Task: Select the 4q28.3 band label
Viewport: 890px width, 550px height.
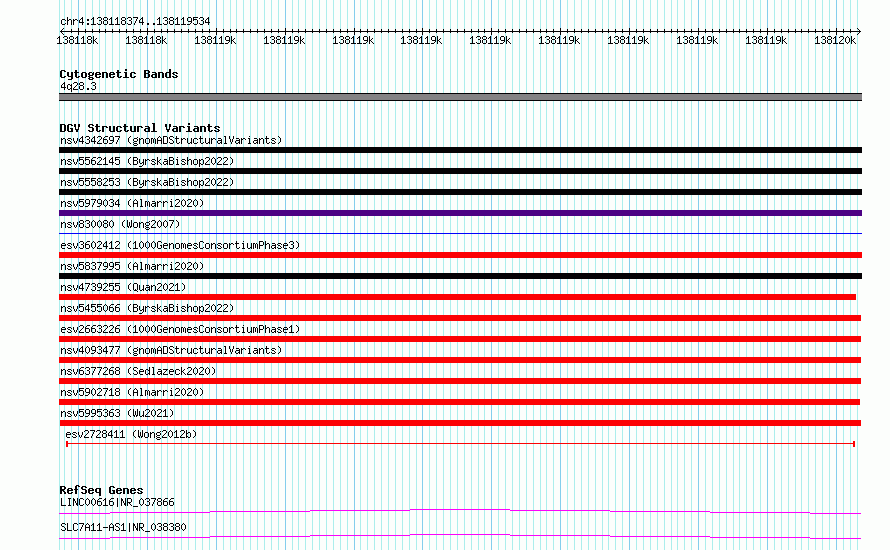Action: click(x=78, y=86)
